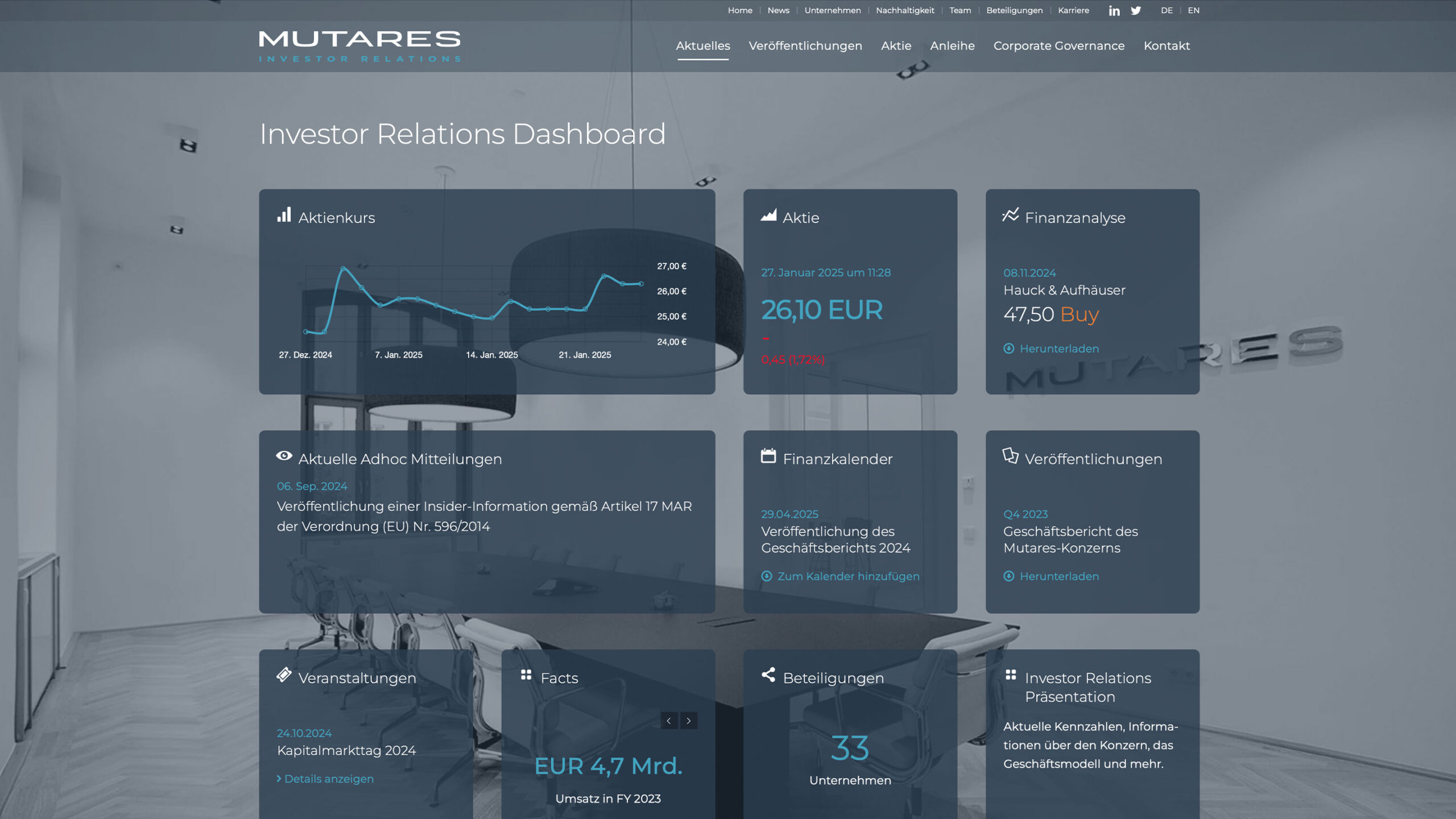Show previous fact in Facts card
The width and height of the screenshot is (1456, 819).
tap(669, 721)
